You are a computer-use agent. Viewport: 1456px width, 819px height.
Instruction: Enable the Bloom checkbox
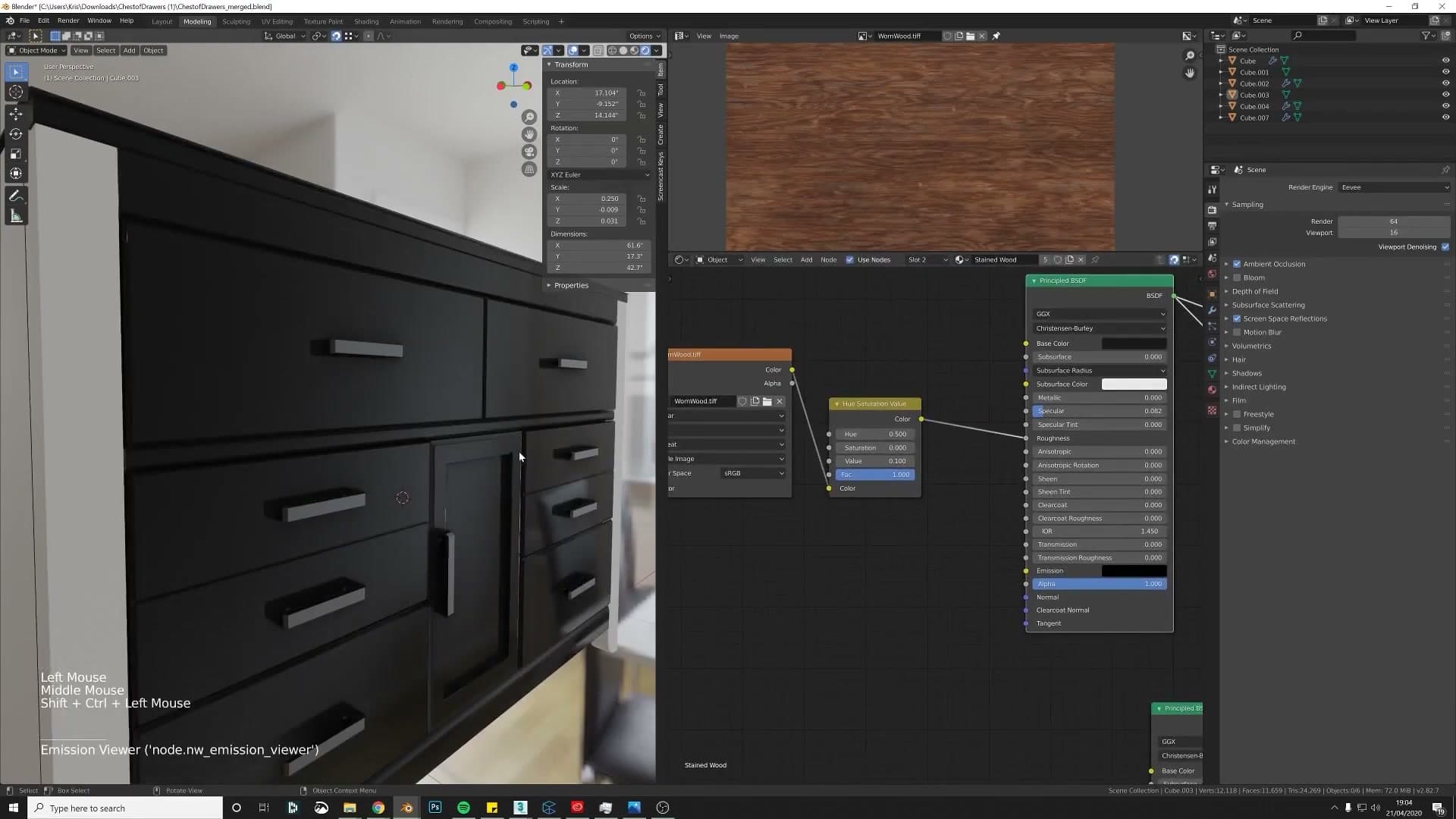(x=1237, y=278)
